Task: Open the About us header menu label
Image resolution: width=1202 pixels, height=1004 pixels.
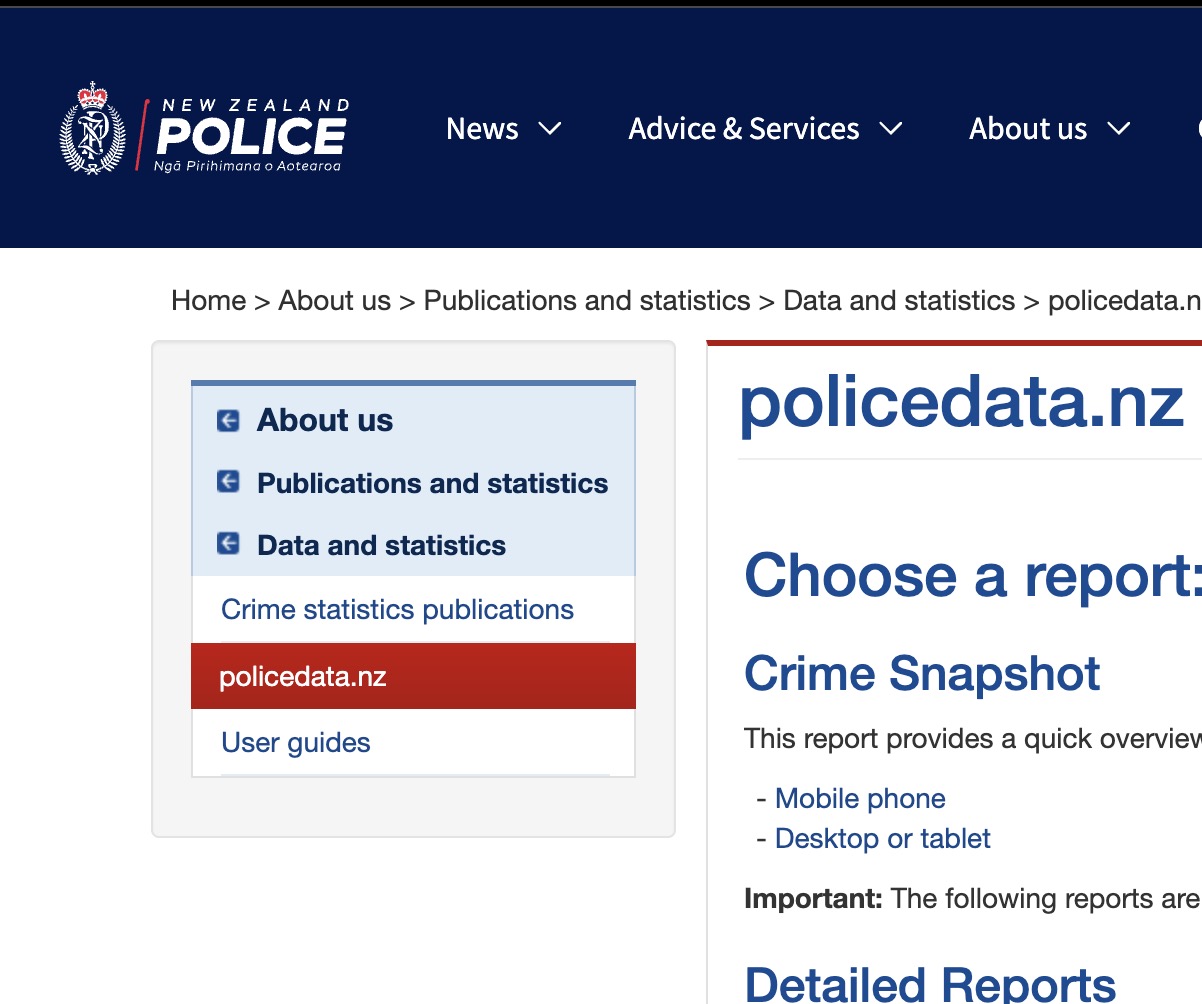Action: click(1027, 129)
